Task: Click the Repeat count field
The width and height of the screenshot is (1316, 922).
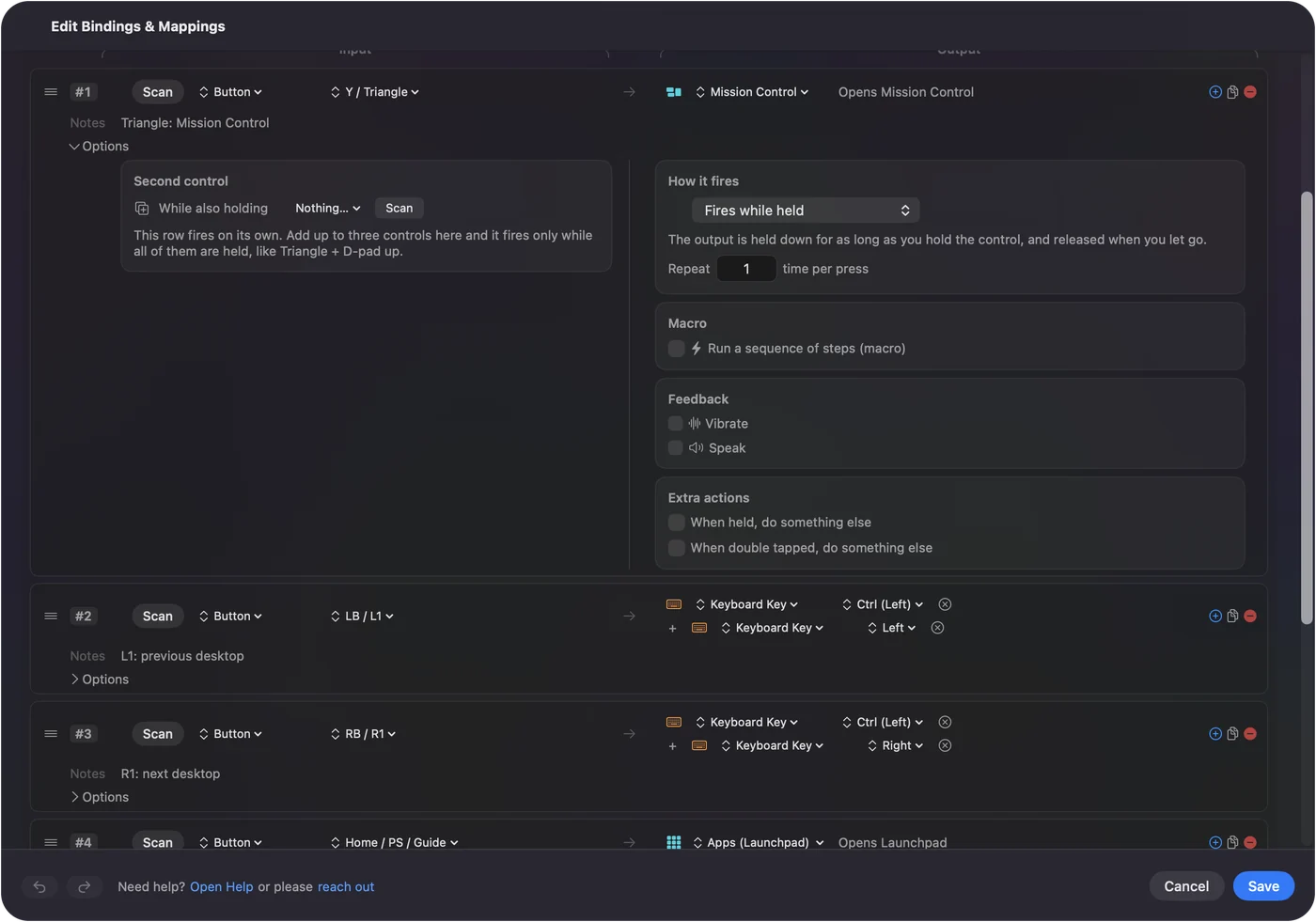Action: pos(746,269)
